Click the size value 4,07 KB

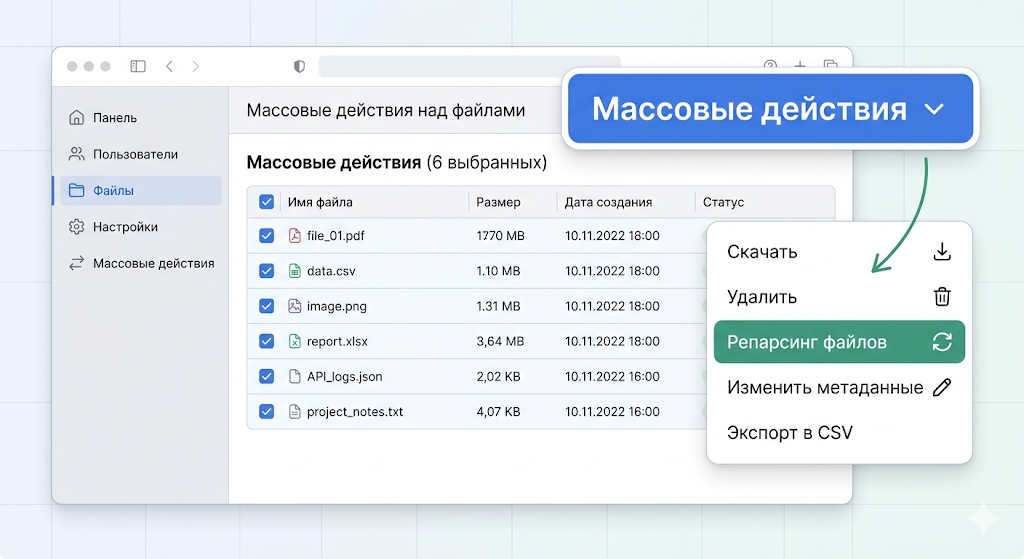click(498, 411)
